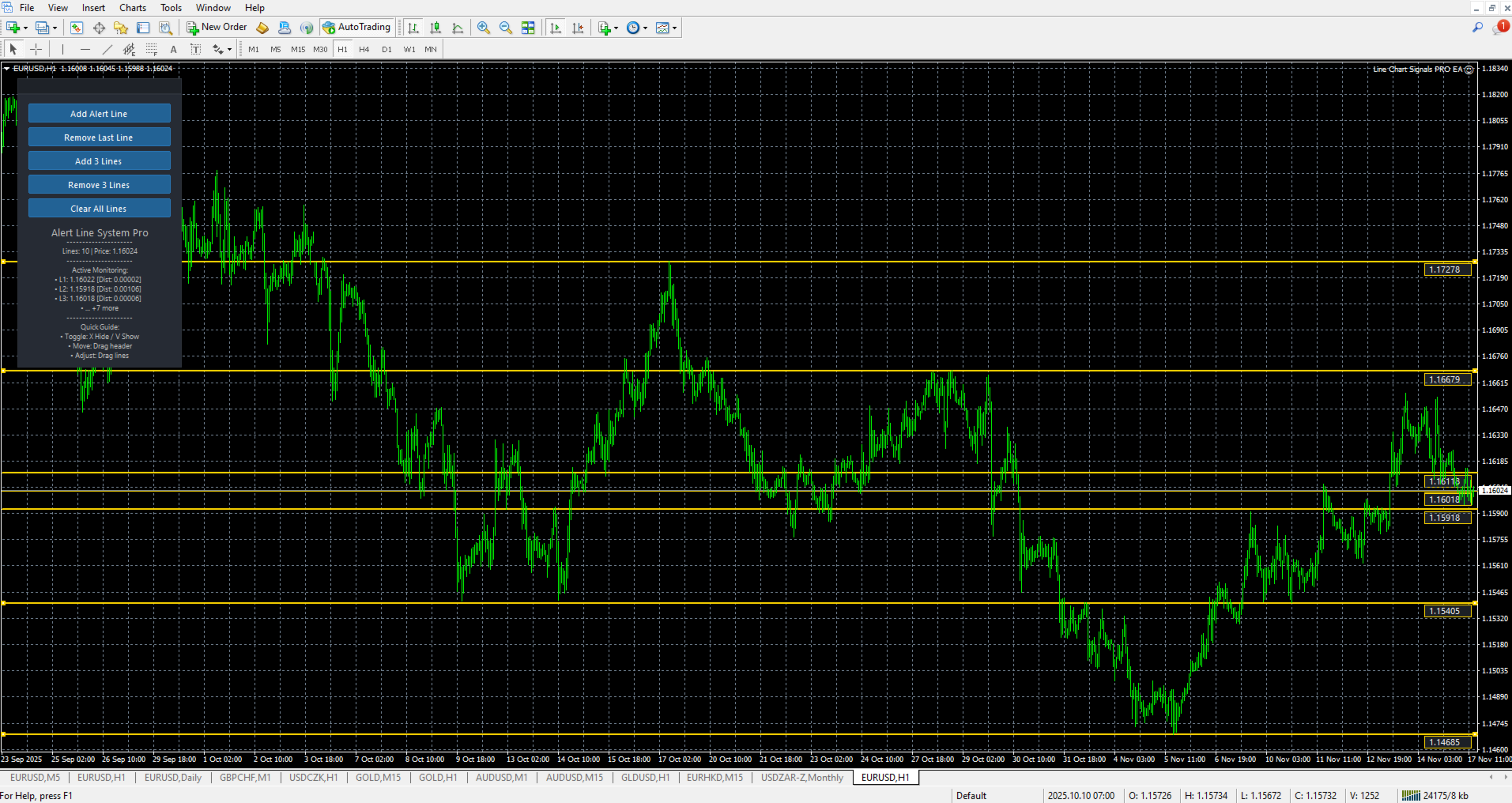The width and height of the screenshot is (1512, 803).
Task: Select the Crosshair tool
Action: coord(36,48)
